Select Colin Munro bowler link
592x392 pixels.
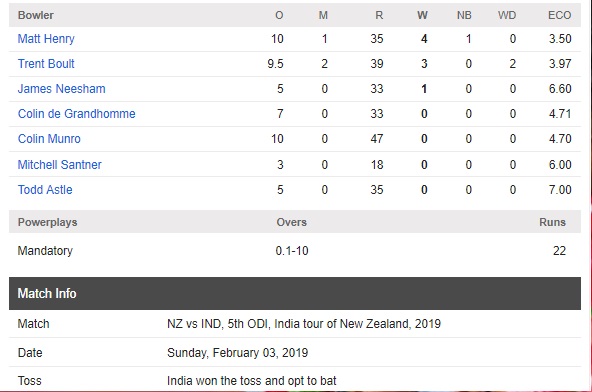[49, 139]
